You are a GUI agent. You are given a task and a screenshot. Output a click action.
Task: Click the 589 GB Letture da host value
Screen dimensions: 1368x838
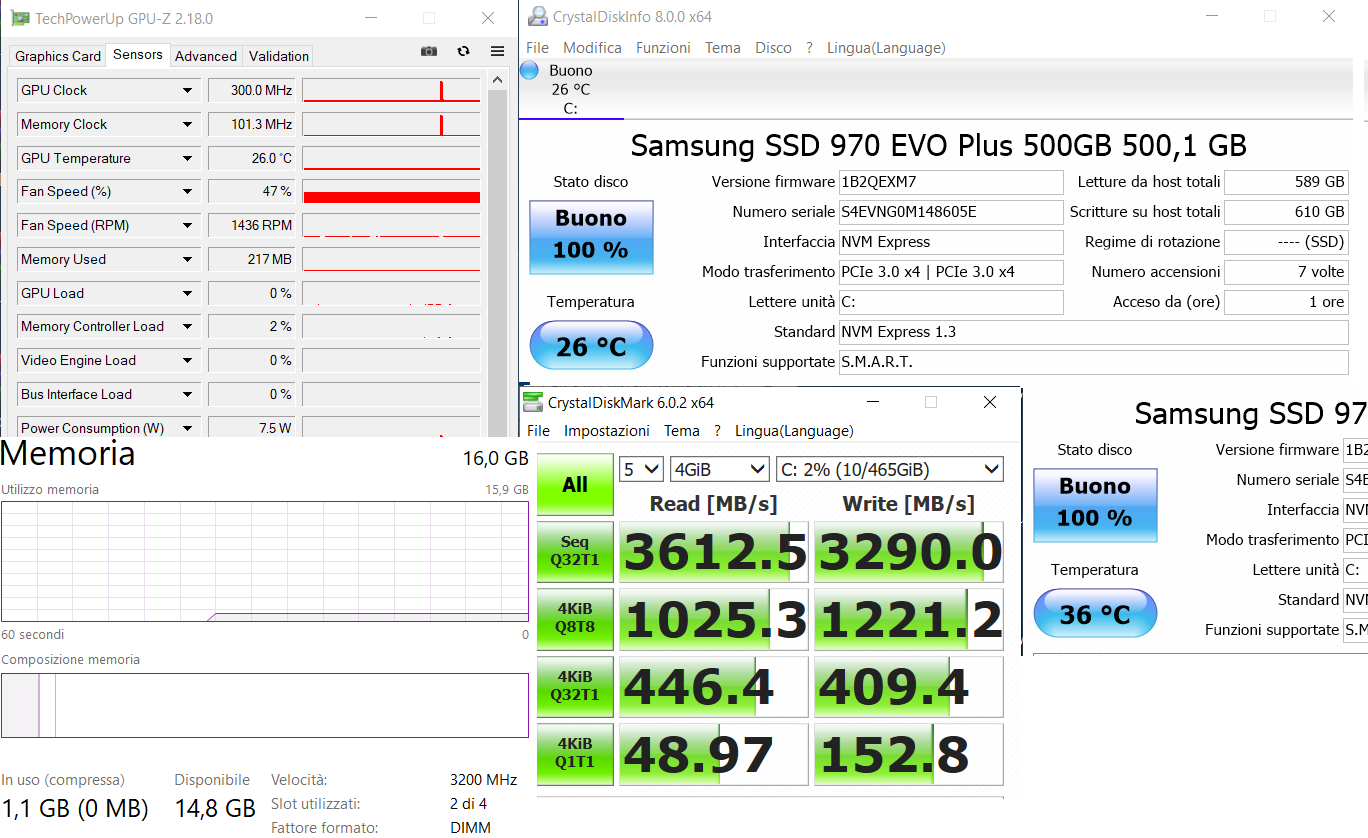click(x=1286, y=182)
